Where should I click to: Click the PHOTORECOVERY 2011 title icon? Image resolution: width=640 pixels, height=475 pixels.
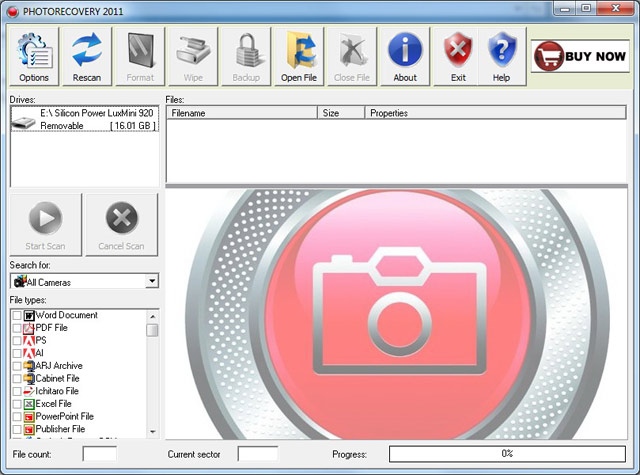point(13,12)
